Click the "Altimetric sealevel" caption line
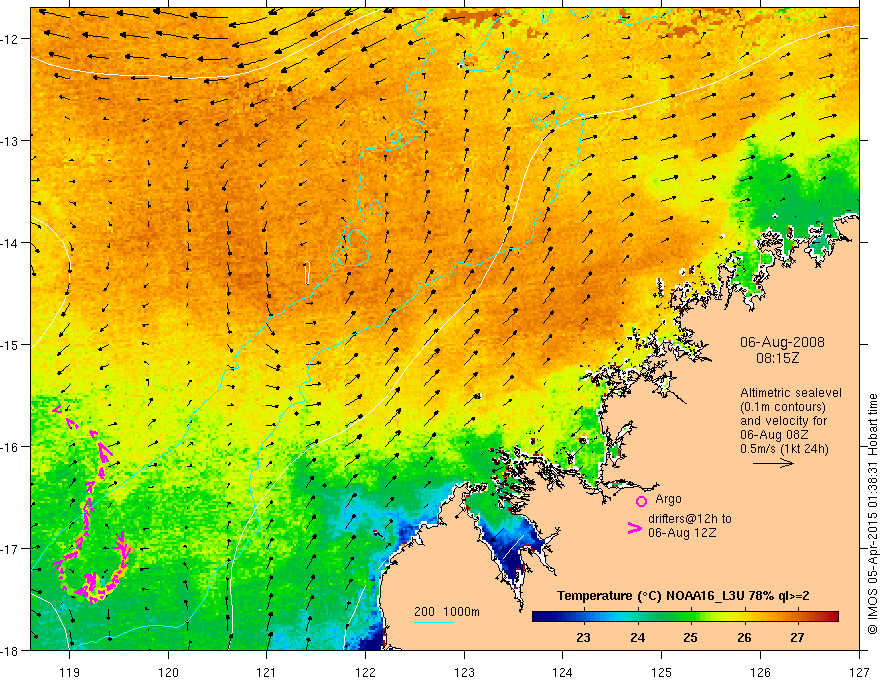Screen dimensions: 880x680 (x=791, y=393)
